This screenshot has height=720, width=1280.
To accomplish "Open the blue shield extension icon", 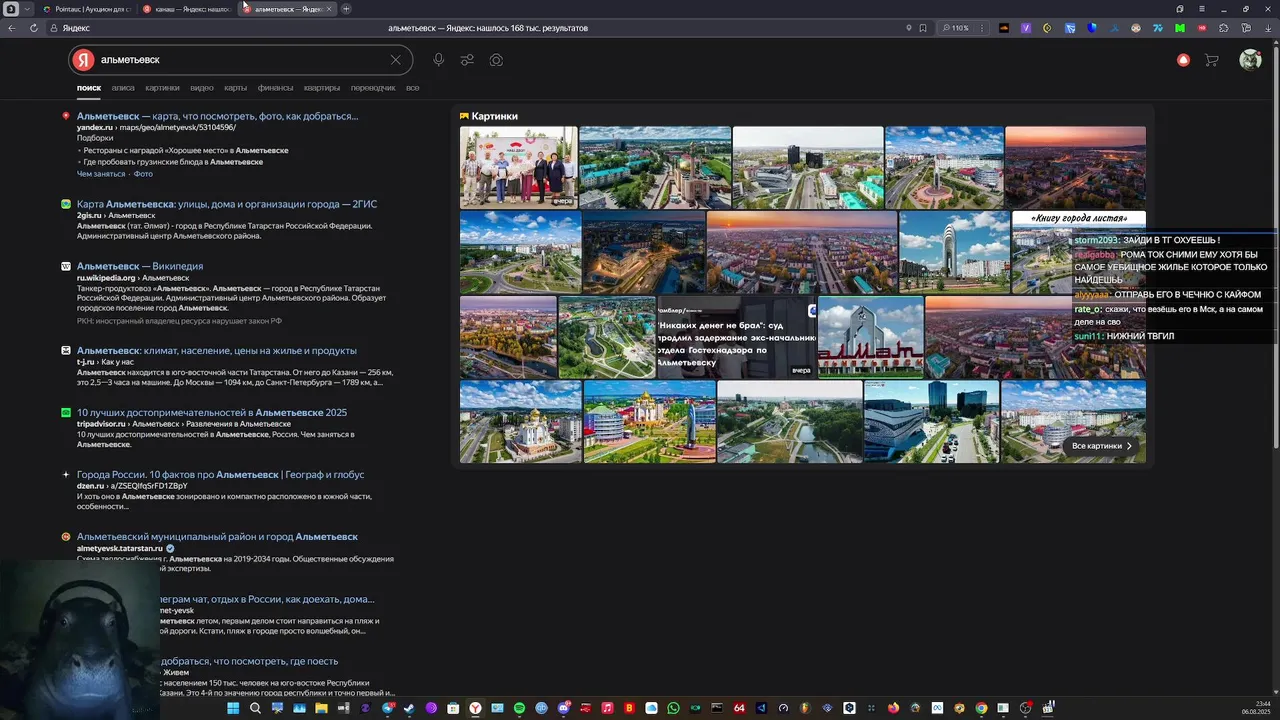I will [1092, 28].
